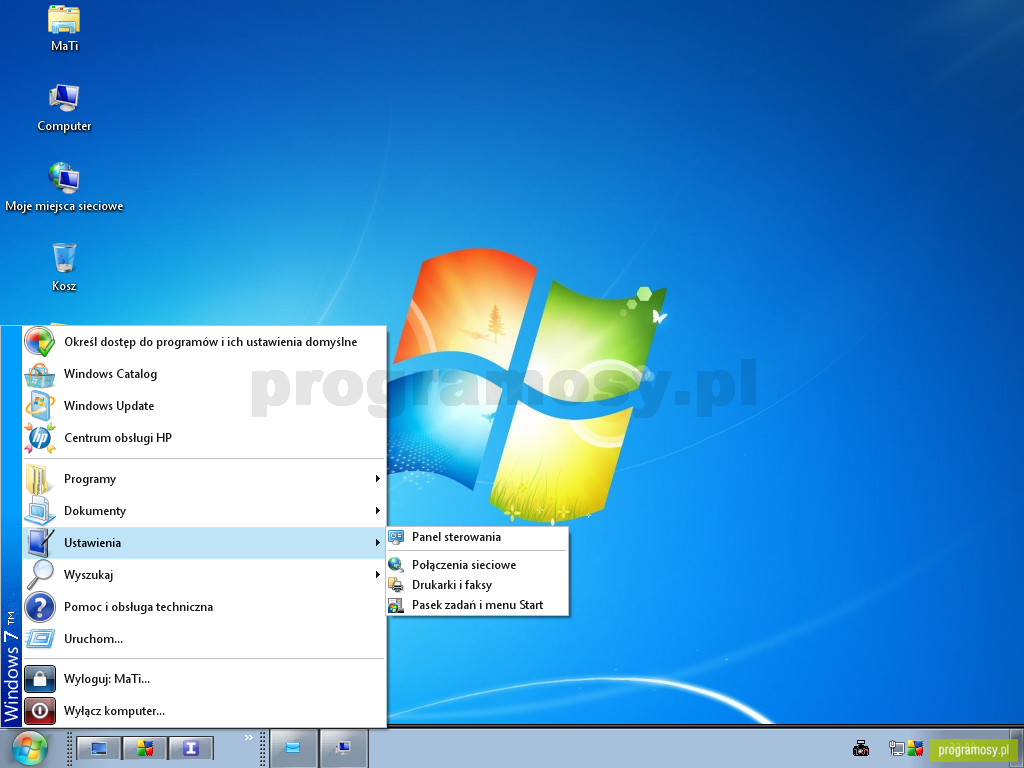Click the camera icon in system tray
The width and height of the screenshot is (1024, 768).
861,748
